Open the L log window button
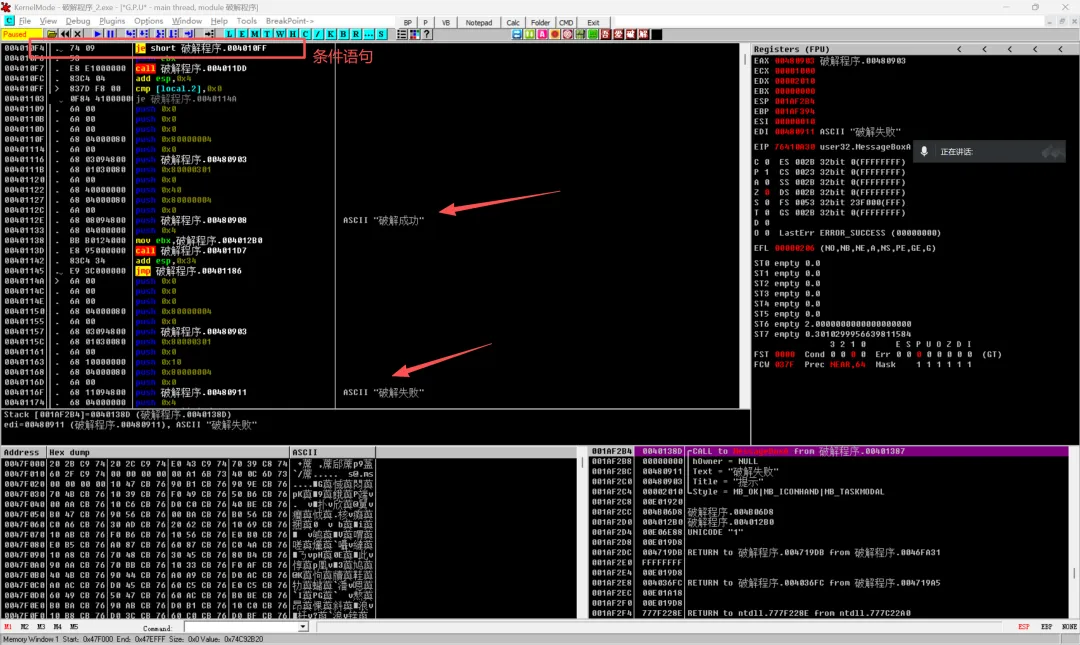The width and height of the screenshot is (1080, 645). point(229,34)
